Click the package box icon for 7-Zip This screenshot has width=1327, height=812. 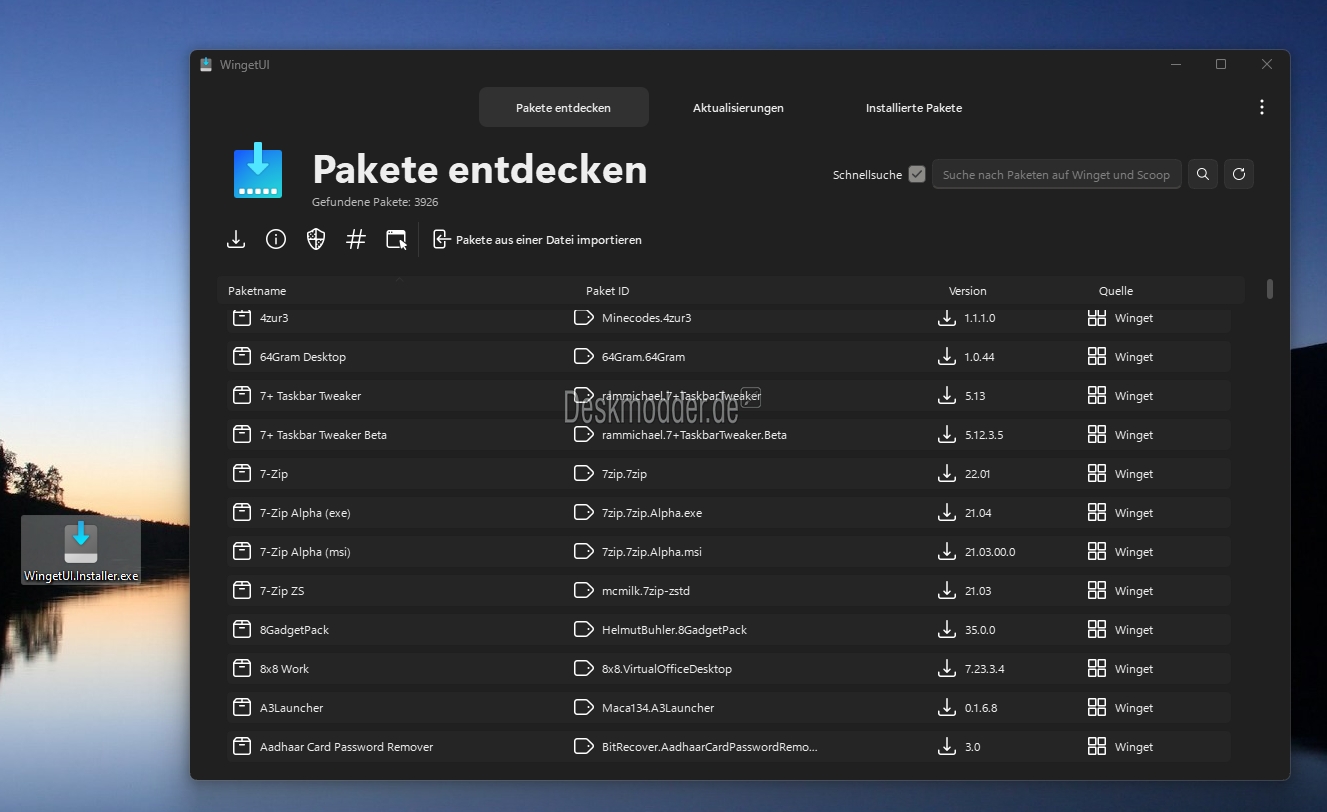click(241, 473)
